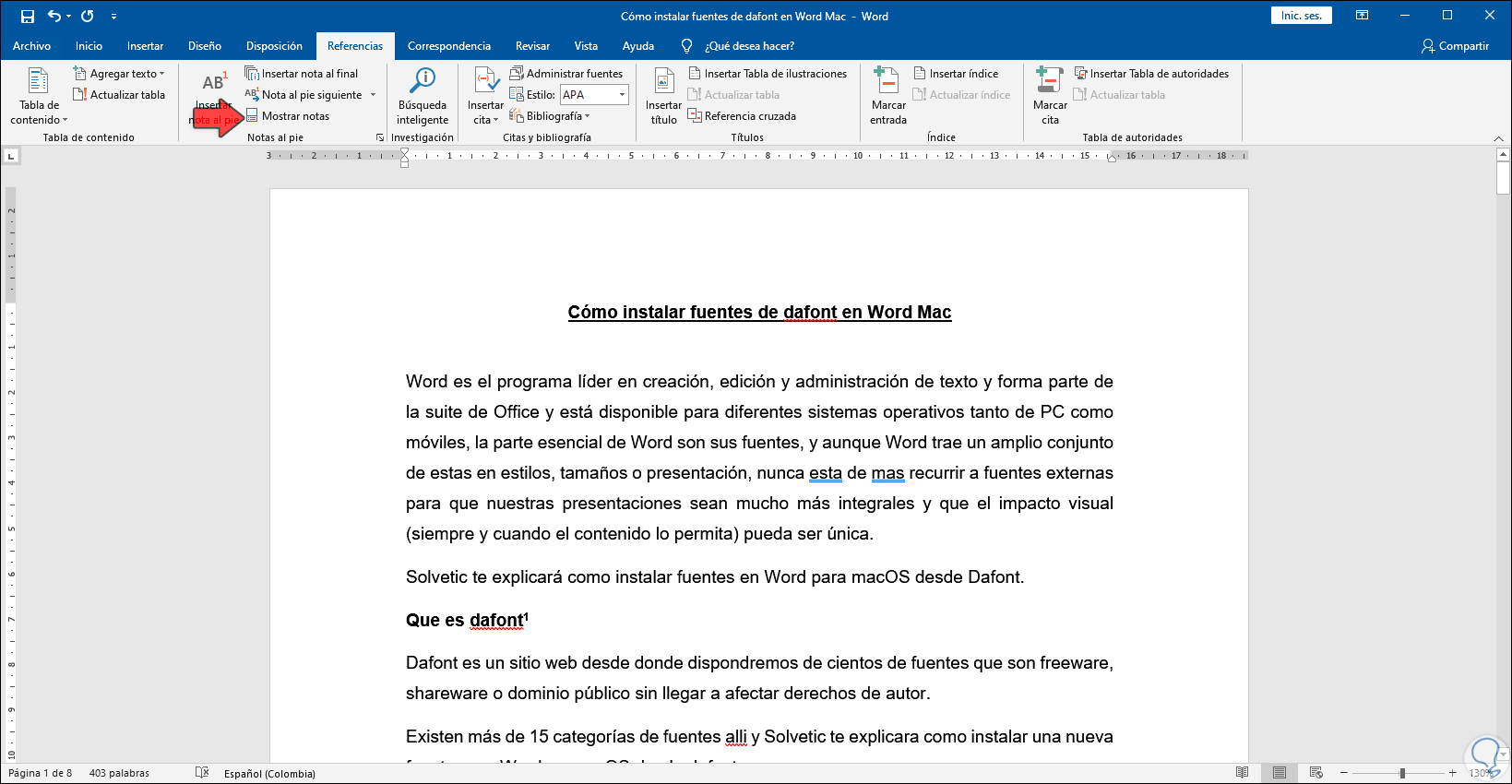Open Administrar fuentes
Image resolution: width=1512 pixels, height=784 pixels.
point(566,74)
